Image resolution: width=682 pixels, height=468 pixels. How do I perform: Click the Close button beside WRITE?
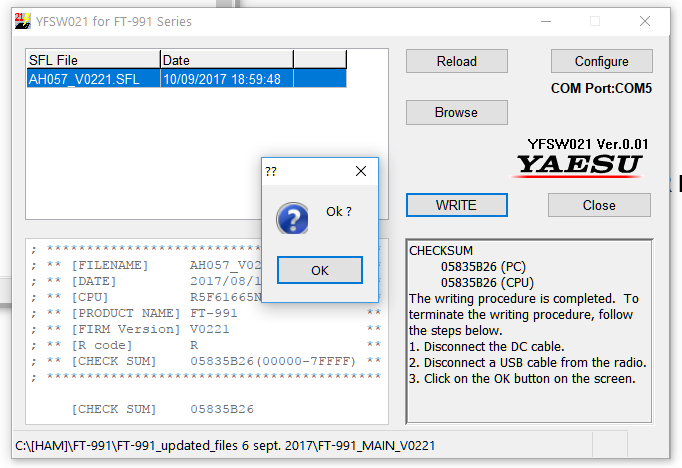pos(598,205)
